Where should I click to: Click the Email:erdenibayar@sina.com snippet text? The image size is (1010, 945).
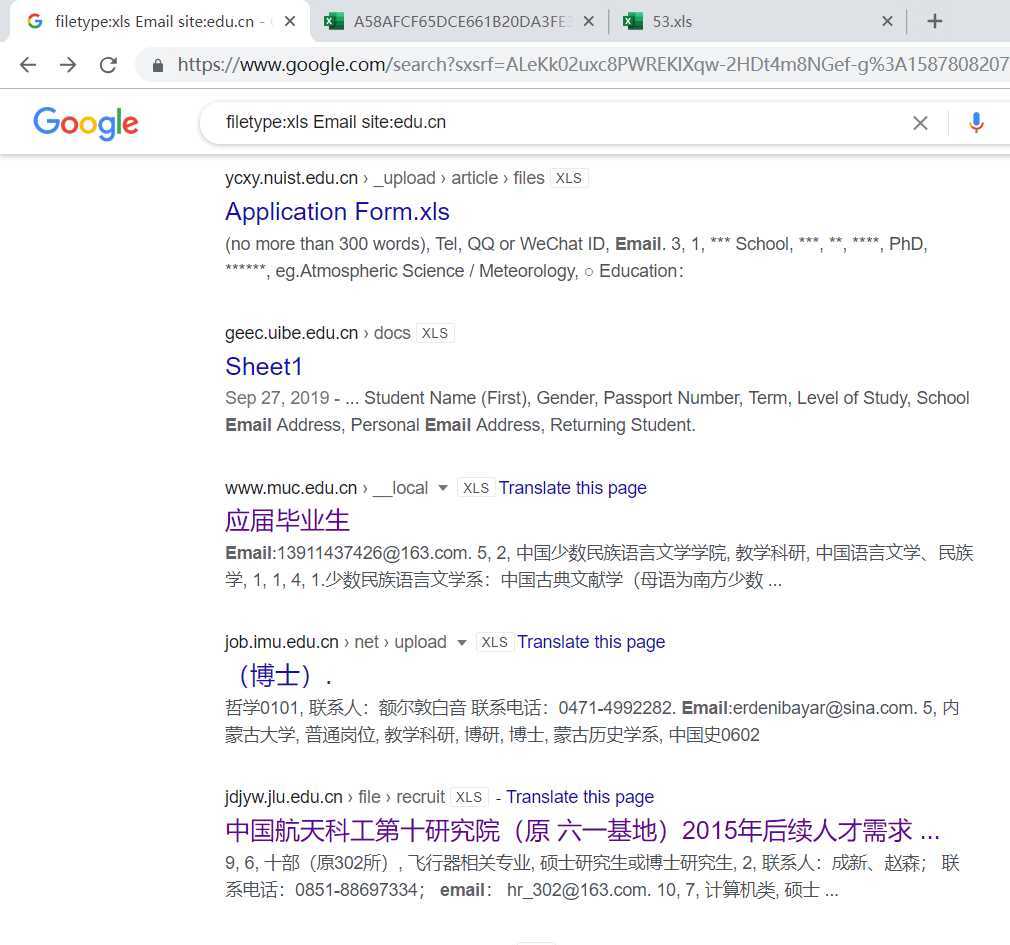pyautogui.click(x=799, y=708)
